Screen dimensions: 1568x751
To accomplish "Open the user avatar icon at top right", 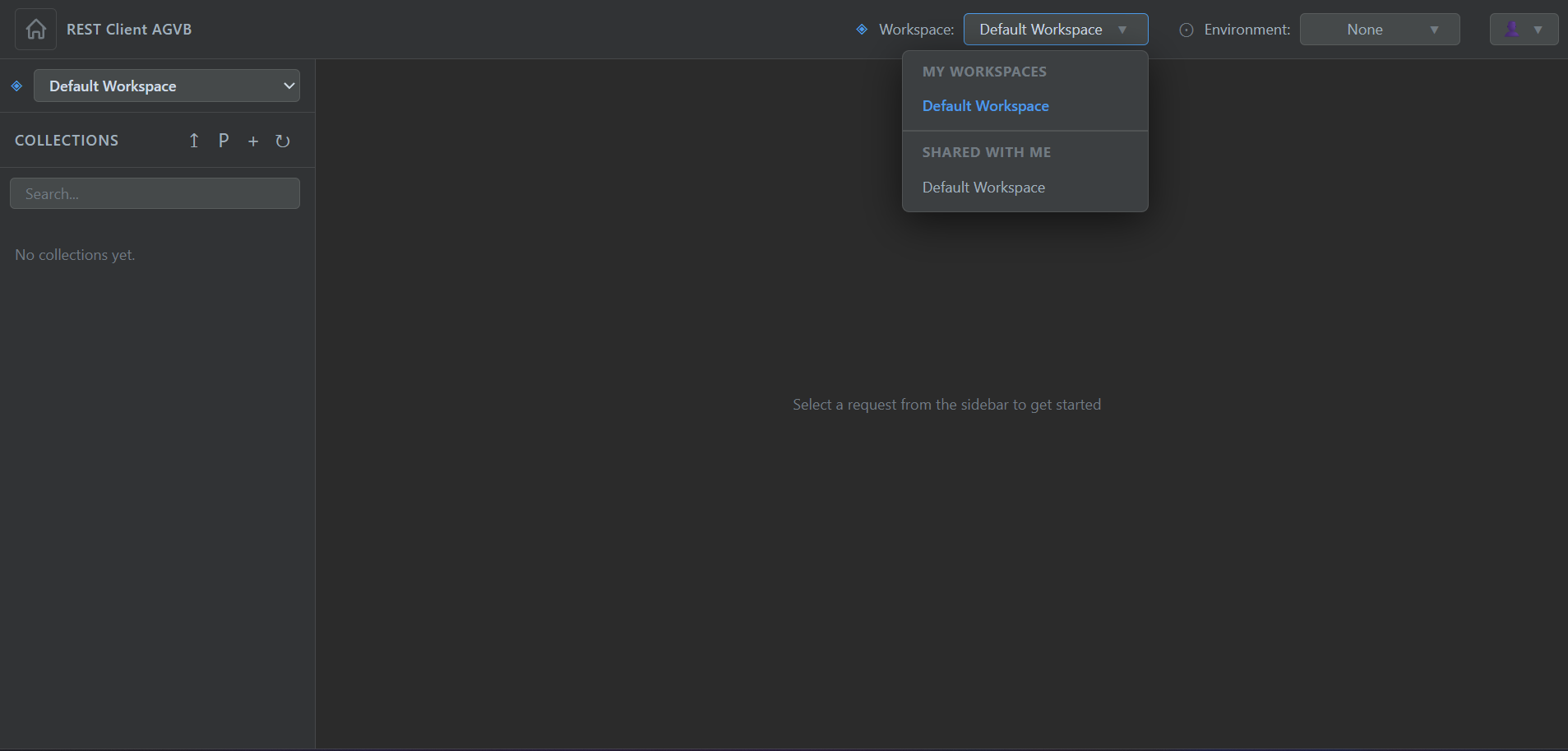I will 1513,29.
